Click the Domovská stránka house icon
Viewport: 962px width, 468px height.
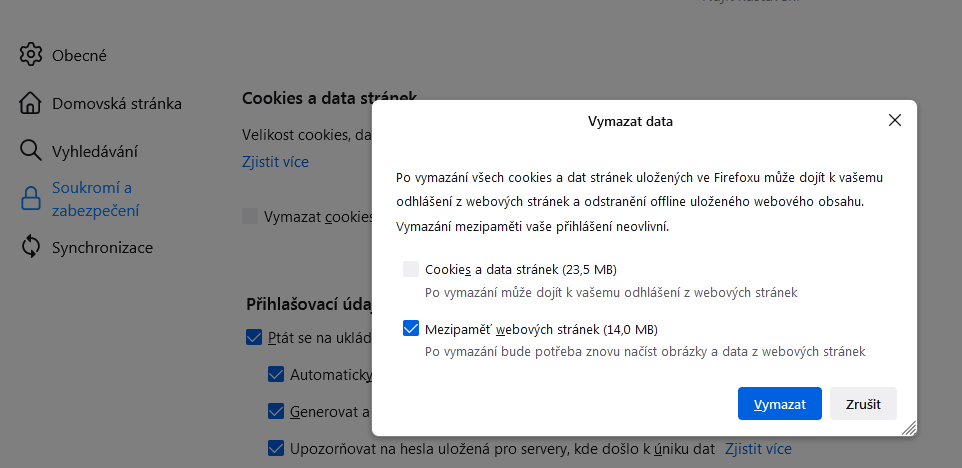pos(31,103)
